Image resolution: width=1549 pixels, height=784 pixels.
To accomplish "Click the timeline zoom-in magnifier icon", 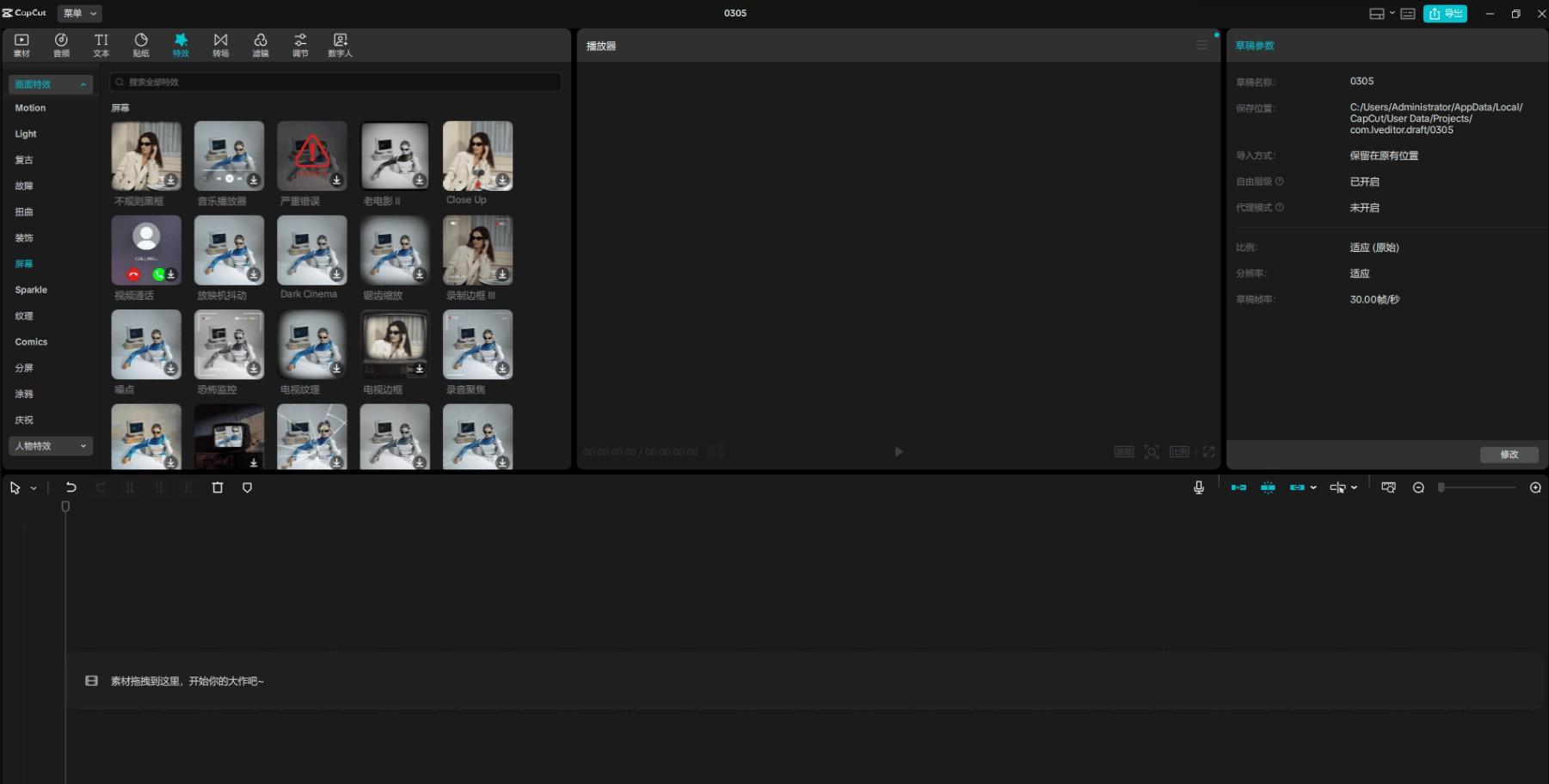I will [x=1535, y=487].
